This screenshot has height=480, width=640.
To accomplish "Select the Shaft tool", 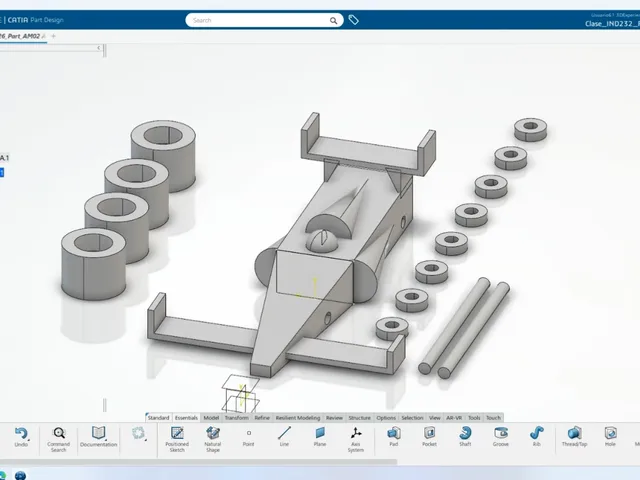I will pyautogui.click(x=465, y=437).
